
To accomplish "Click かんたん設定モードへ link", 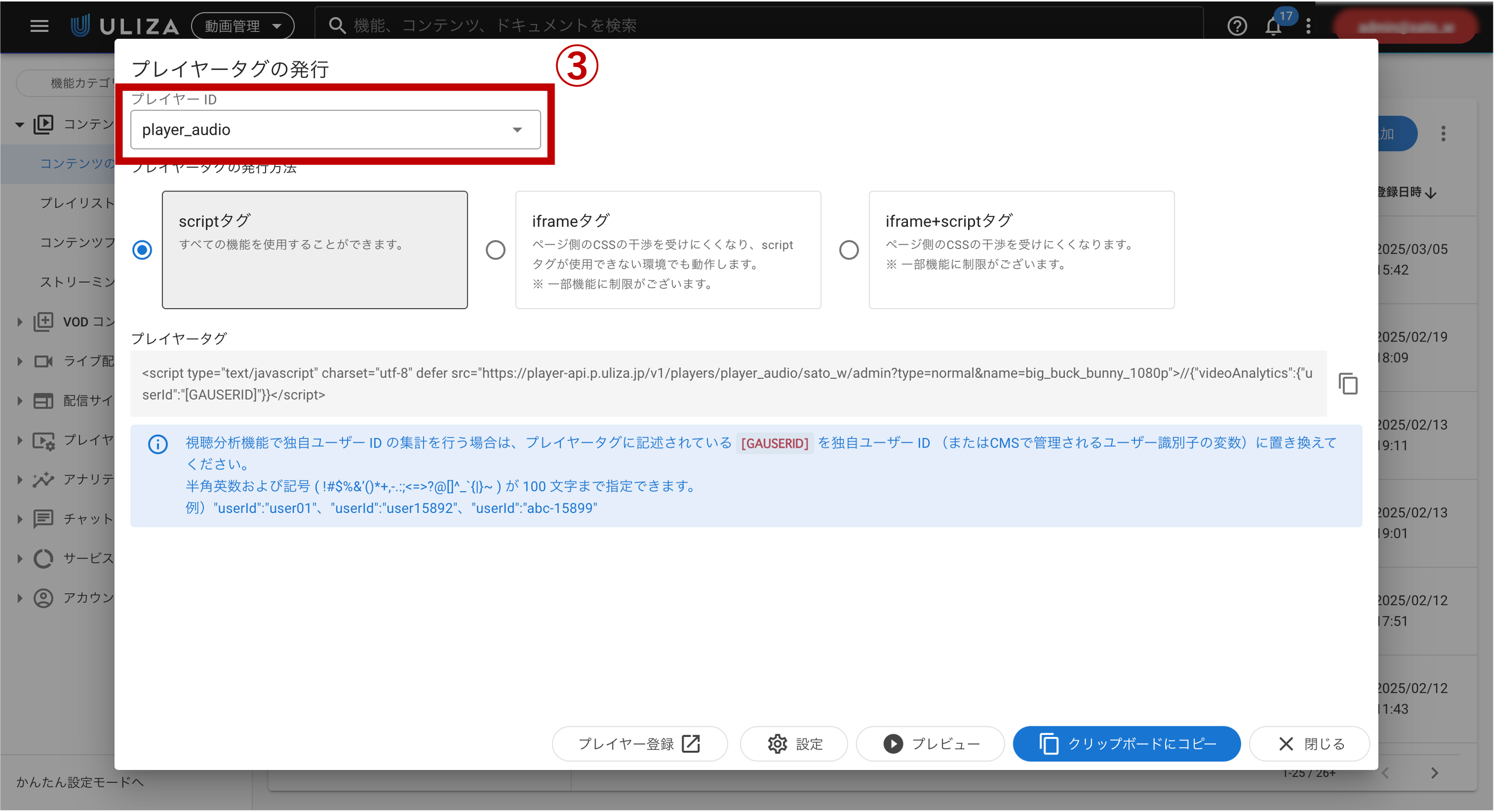I will [x=79, y=782].
